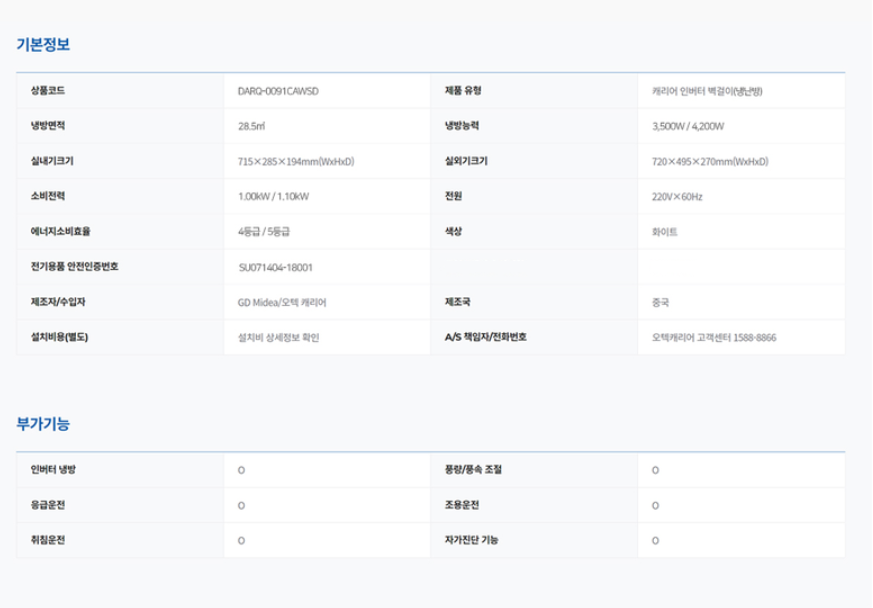Click the cooling area value 28.5㎡
This screenshot has width=873, height=608.
251,127
